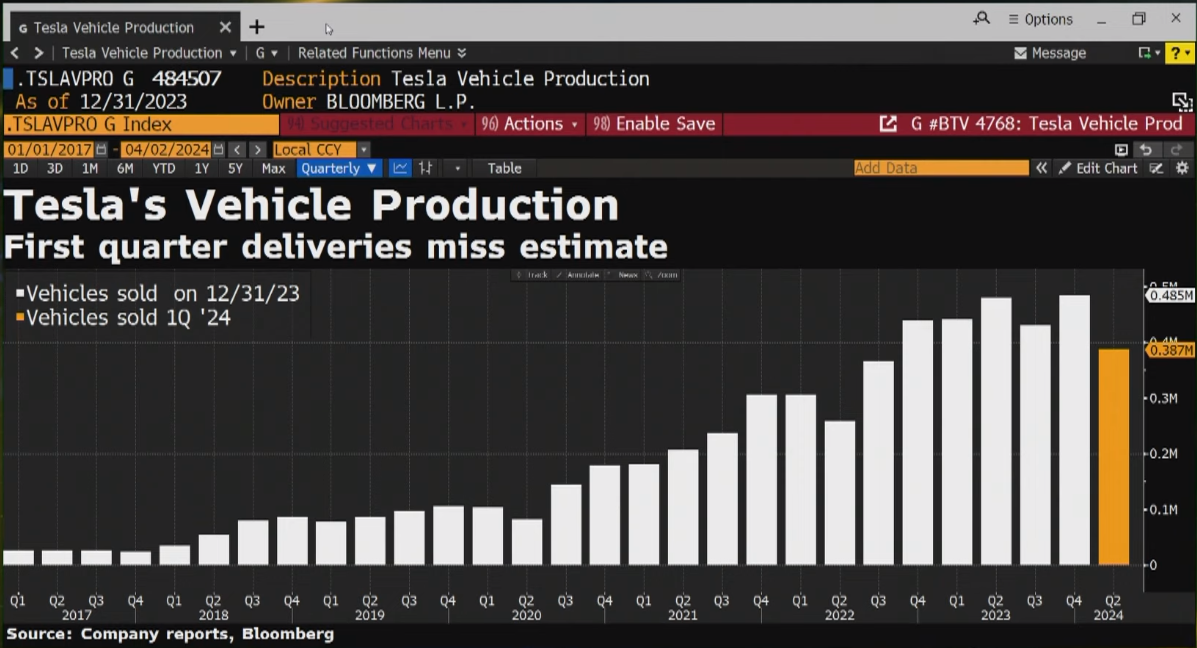This screenshot has height=648, width=1197.
Task: Click the user search icon
Action: coord(982,18)
